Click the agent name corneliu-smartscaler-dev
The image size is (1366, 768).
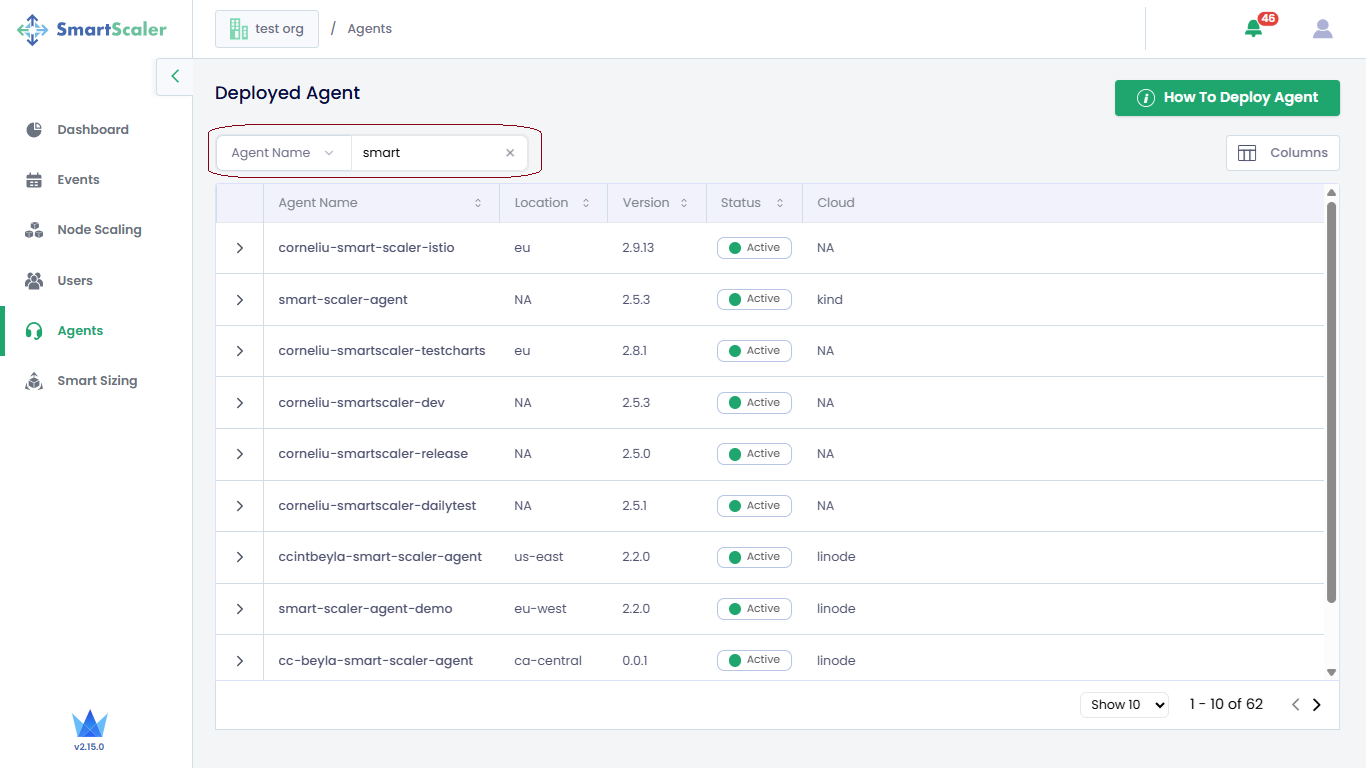point(361,403)
